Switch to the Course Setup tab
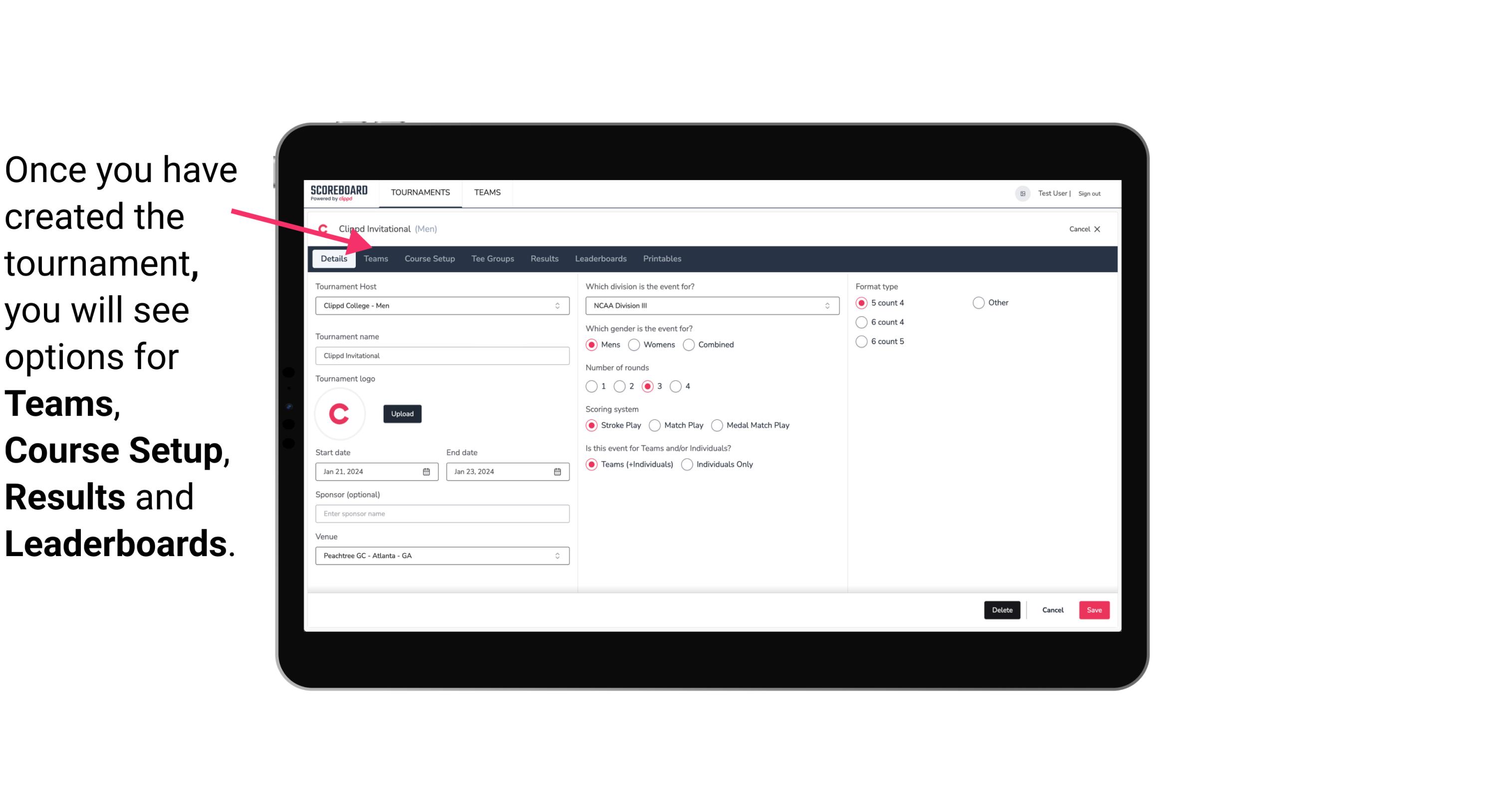The width and height of the screenshot is (1510, 812). click(428, 258)
